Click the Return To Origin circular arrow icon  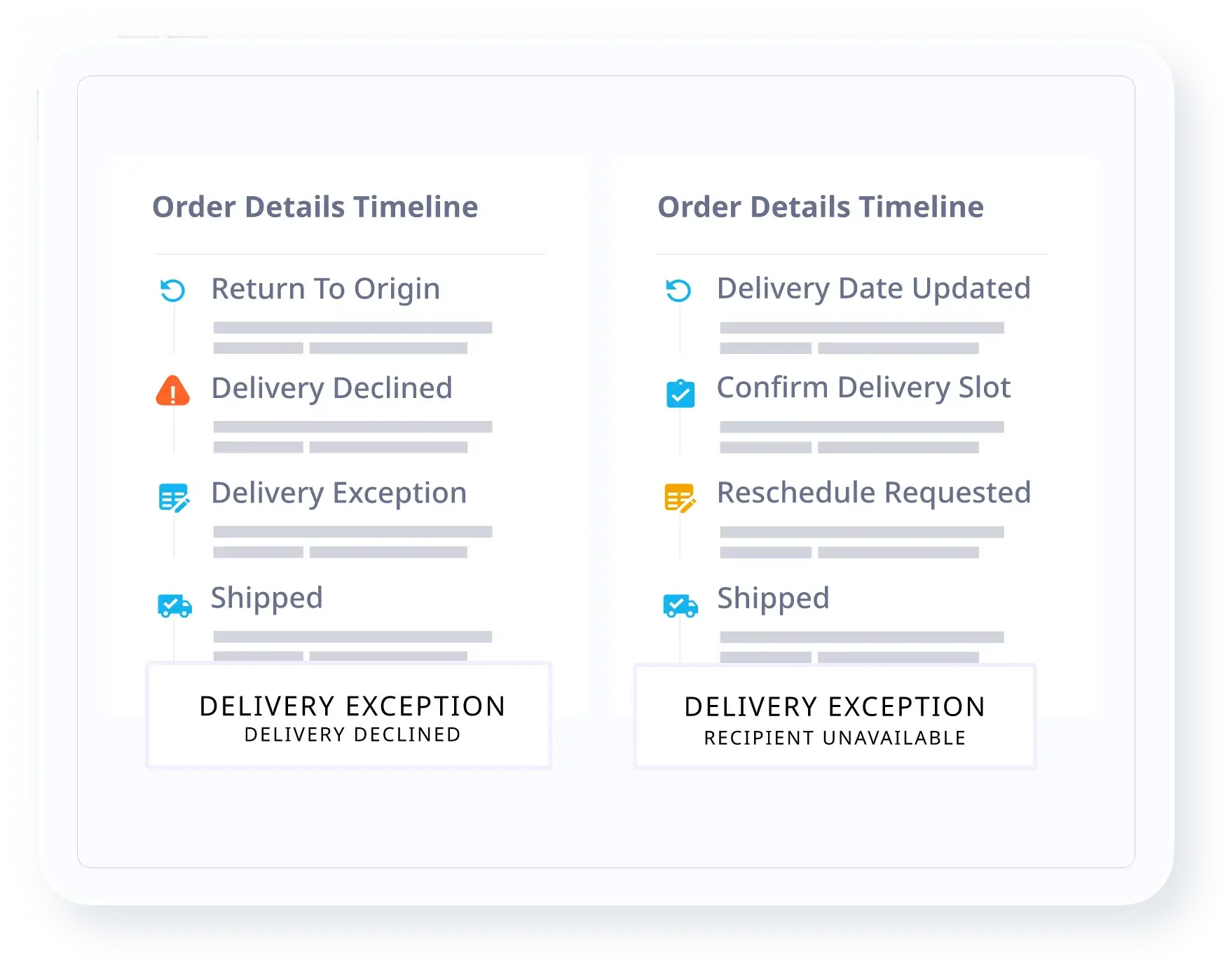click(172, 290)
